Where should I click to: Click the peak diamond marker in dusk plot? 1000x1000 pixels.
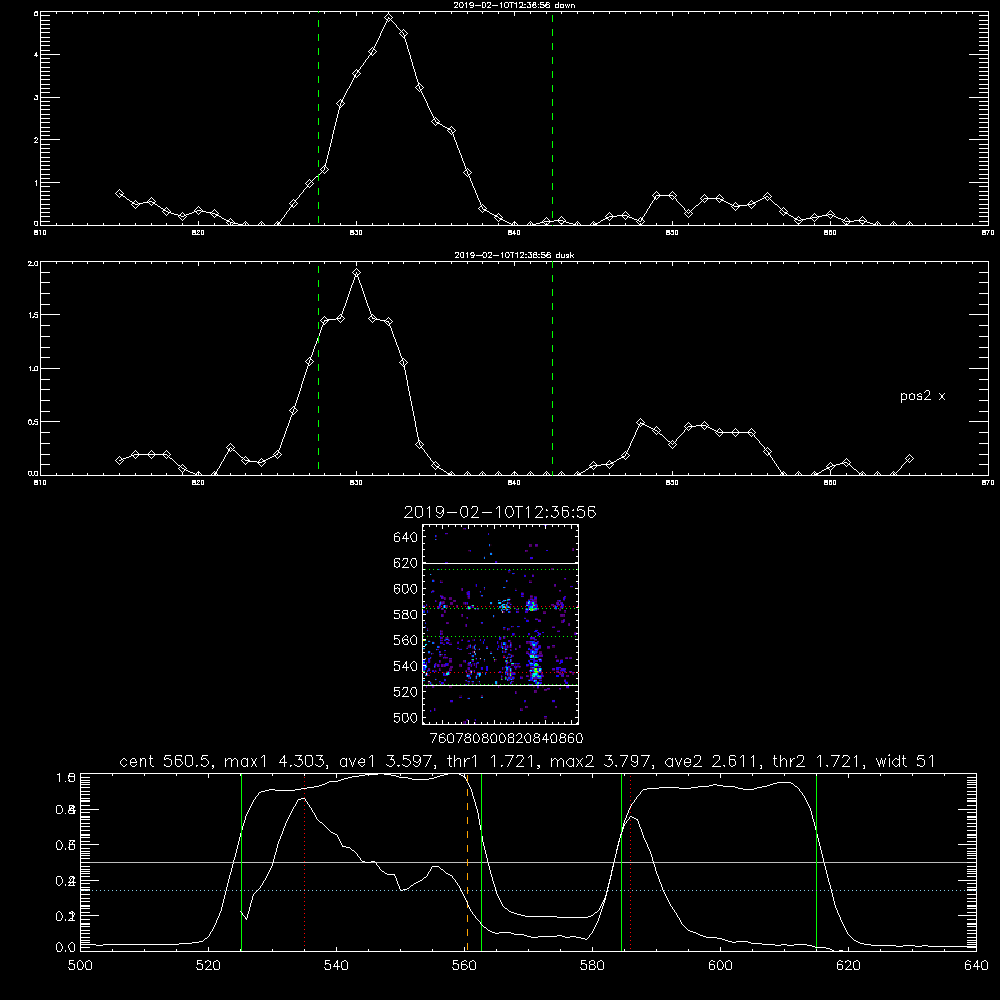357,272
